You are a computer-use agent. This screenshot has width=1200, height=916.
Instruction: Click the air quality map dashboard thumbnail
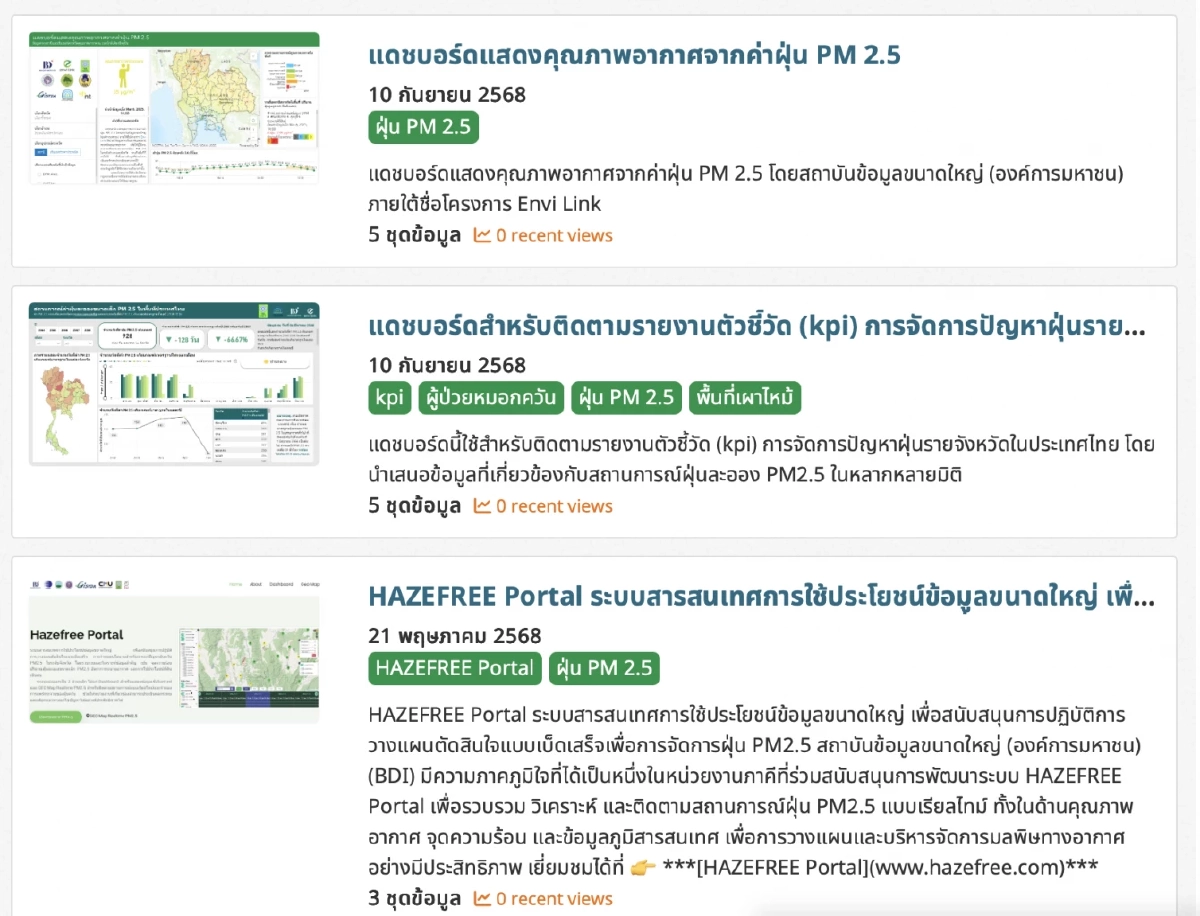click(x=174, y=108)
